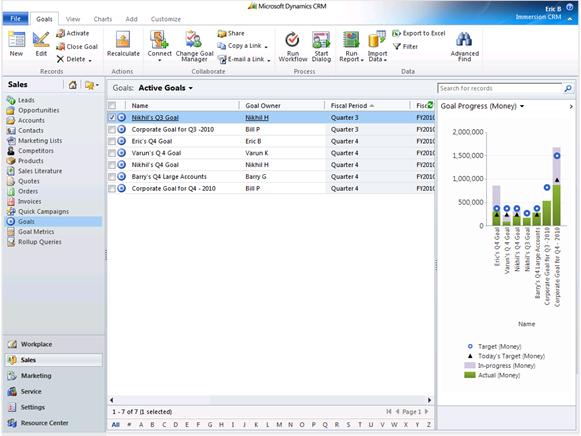Open the Active Goals view dropdown
Image resolution: width=581 pixels, height=436 pixels.
pos(191,88)
